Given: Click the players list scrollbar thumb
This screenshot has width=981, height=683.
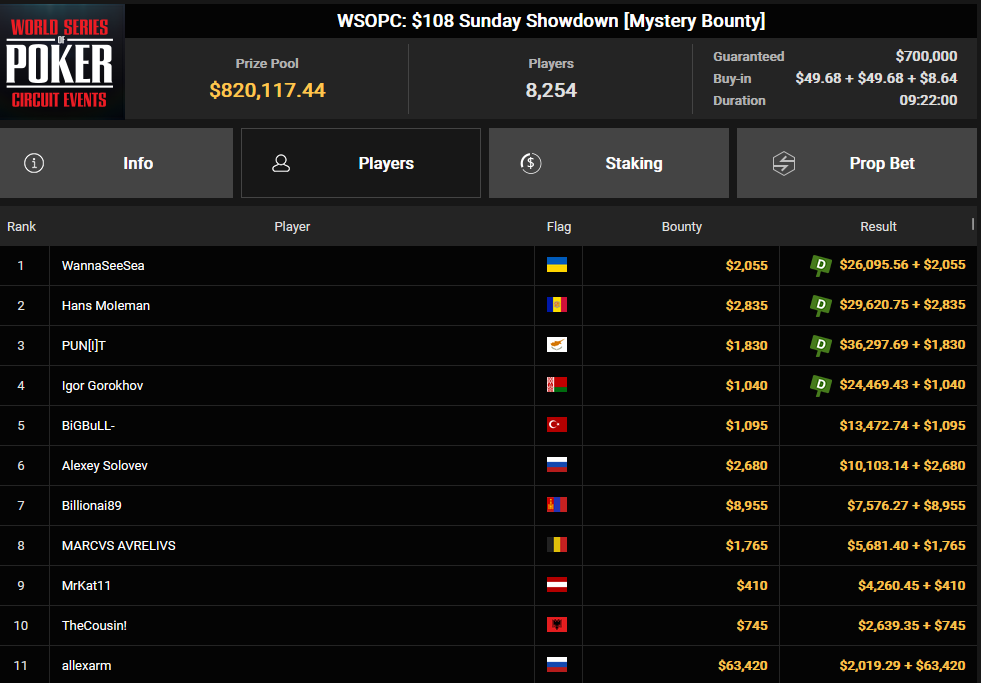Looking at the screenshot, I should (973, 223).
